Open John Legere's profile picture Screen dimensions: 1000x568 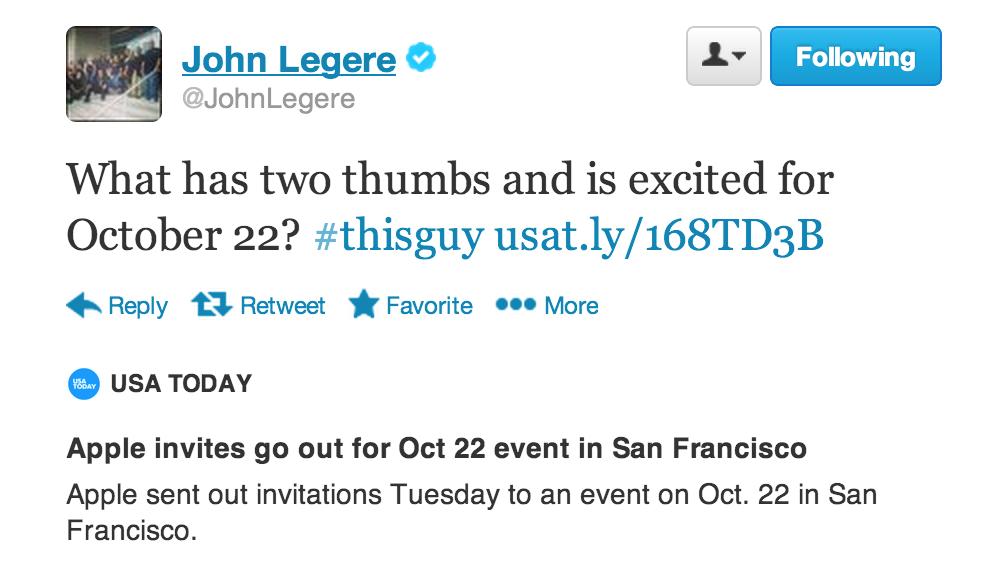114,74
